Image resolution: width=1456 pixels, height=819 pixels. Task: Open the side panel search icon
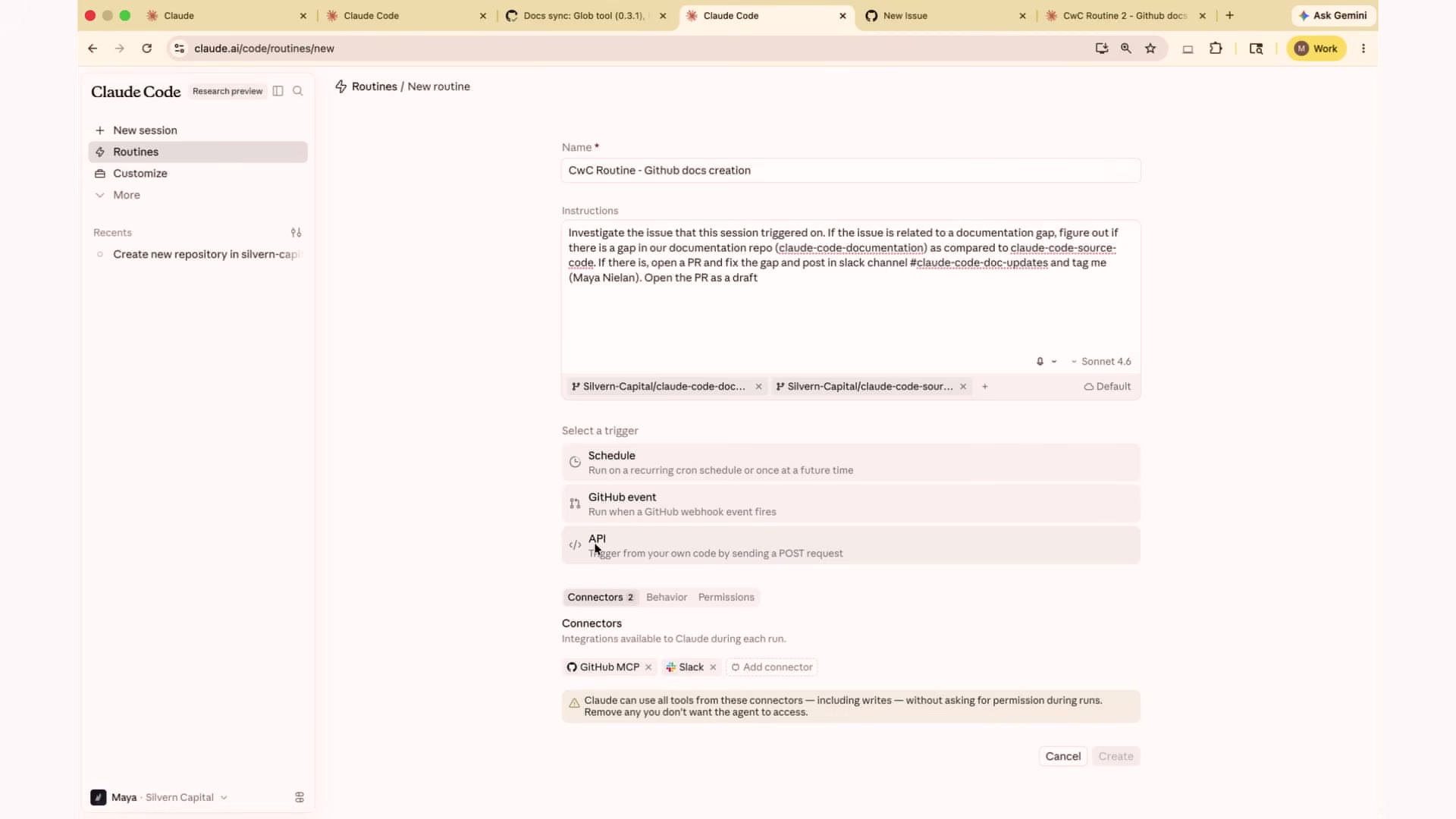click(1257, 49)
